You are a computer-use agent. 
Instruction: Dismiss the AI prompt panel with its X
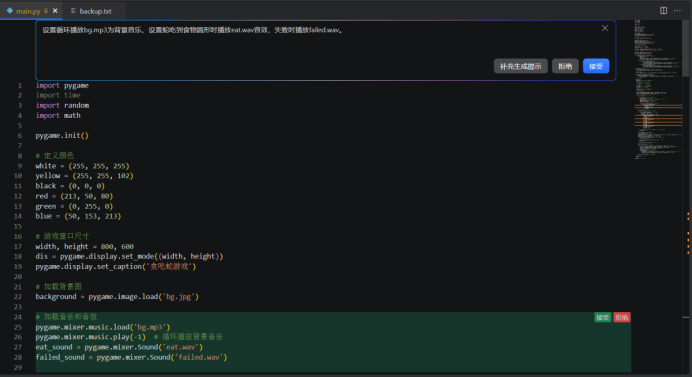coord(605,28)
